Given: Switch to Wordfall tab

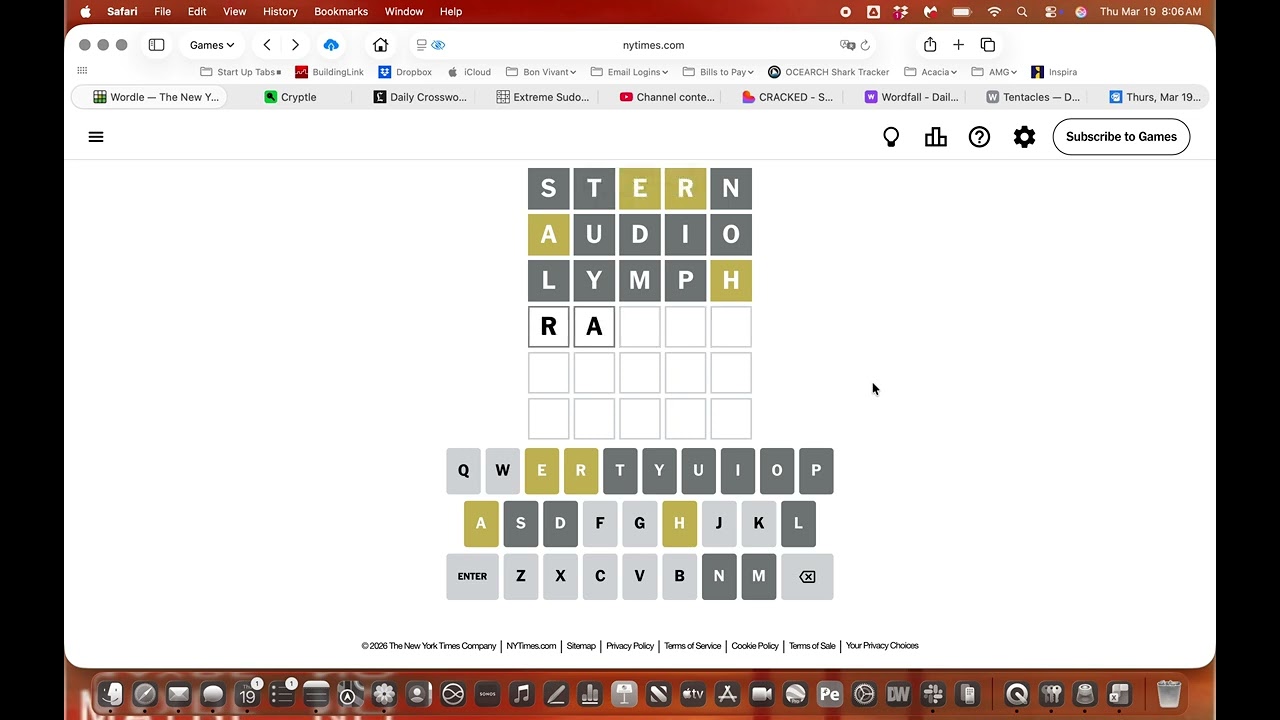Looking at the screenshot, I should pyautogui.click(x=911, y=97).
